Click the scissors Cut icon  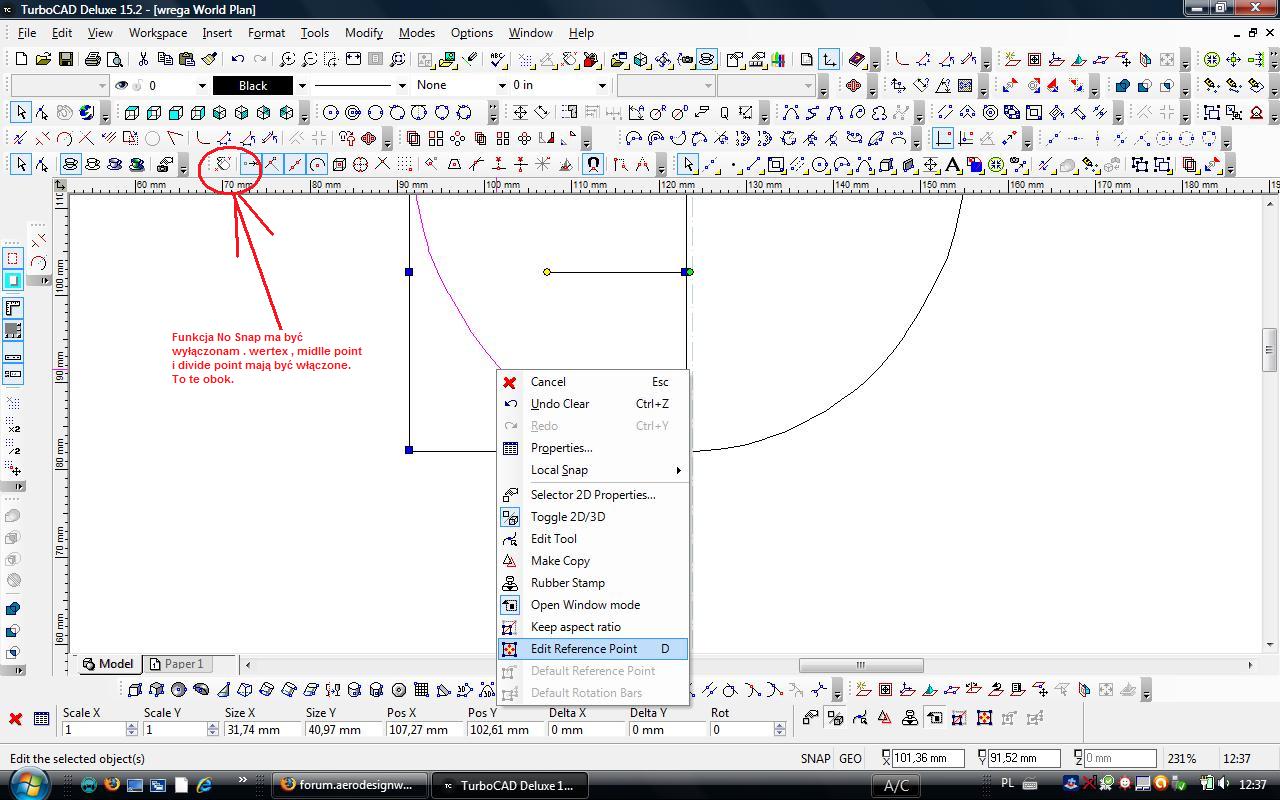click(x=143, y=60)
